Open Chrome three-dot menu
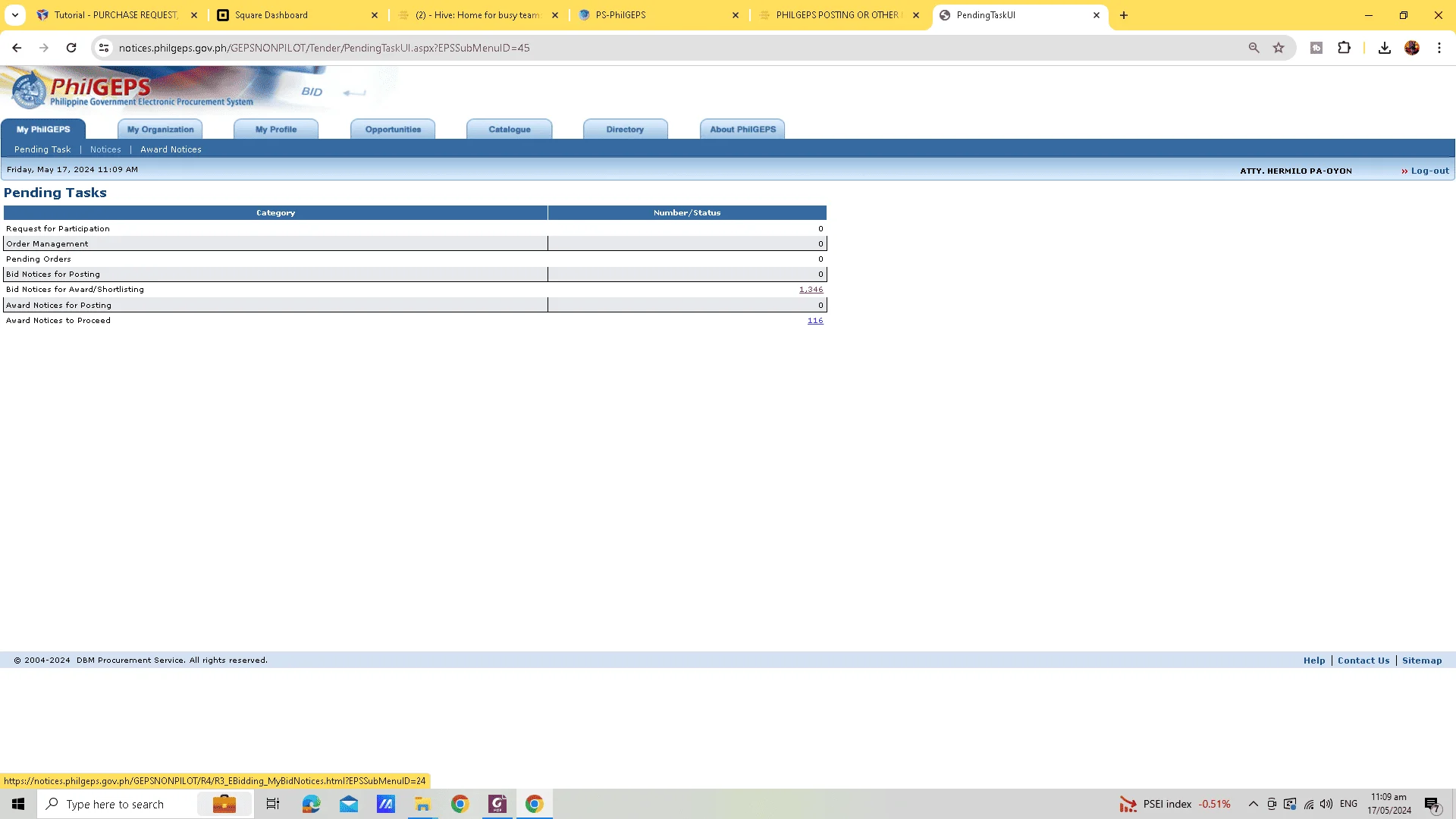Viewport: 1456px width, 819px height. (x=1439, y=48)
